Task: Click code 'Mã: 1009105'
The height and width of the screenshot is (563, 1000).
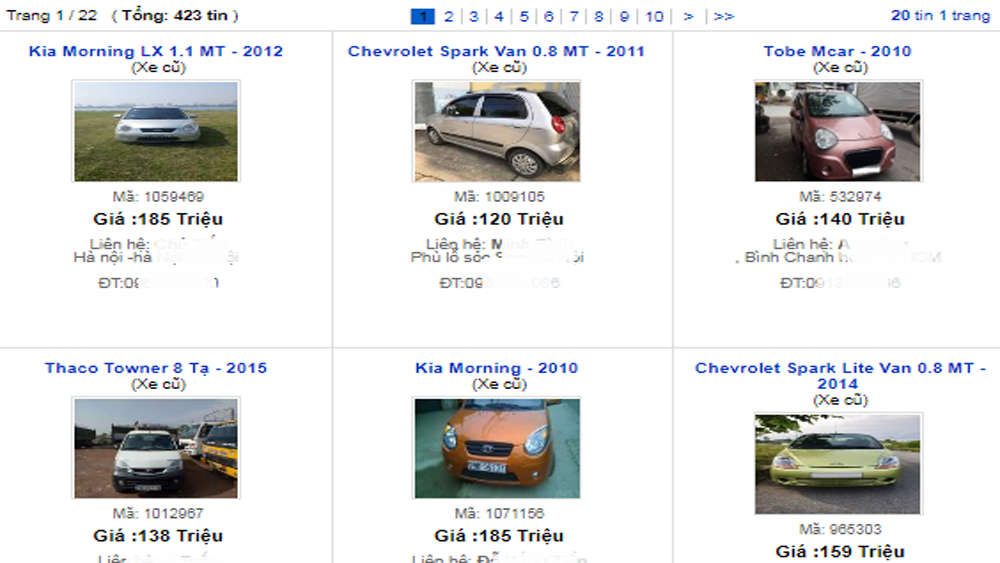Action: tap(499, 196)
